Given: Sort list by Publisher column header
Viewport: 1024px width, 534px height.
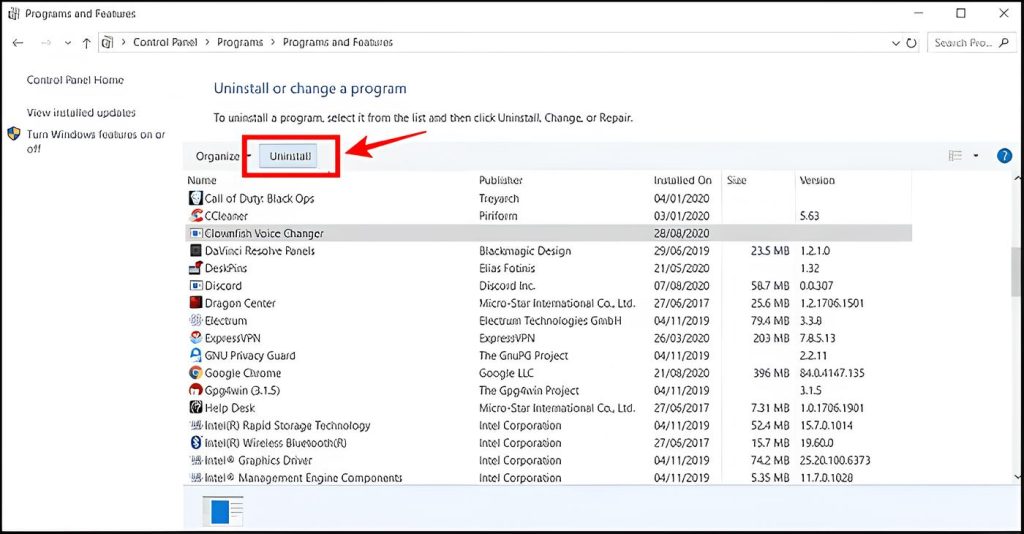Looking at the screenshot, I should 500,181.
